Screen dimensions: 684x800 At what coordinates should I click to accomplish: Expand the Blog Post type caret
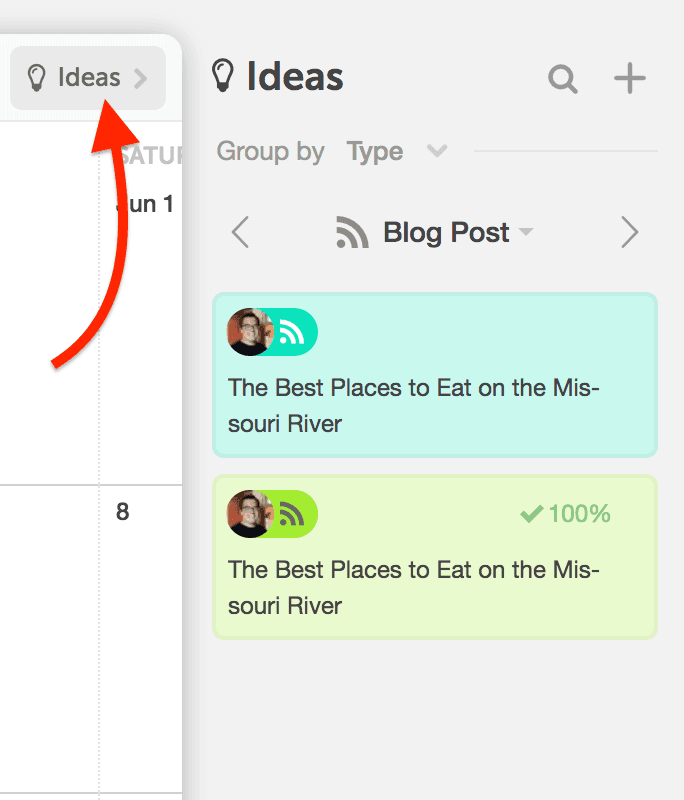(526, 232)
